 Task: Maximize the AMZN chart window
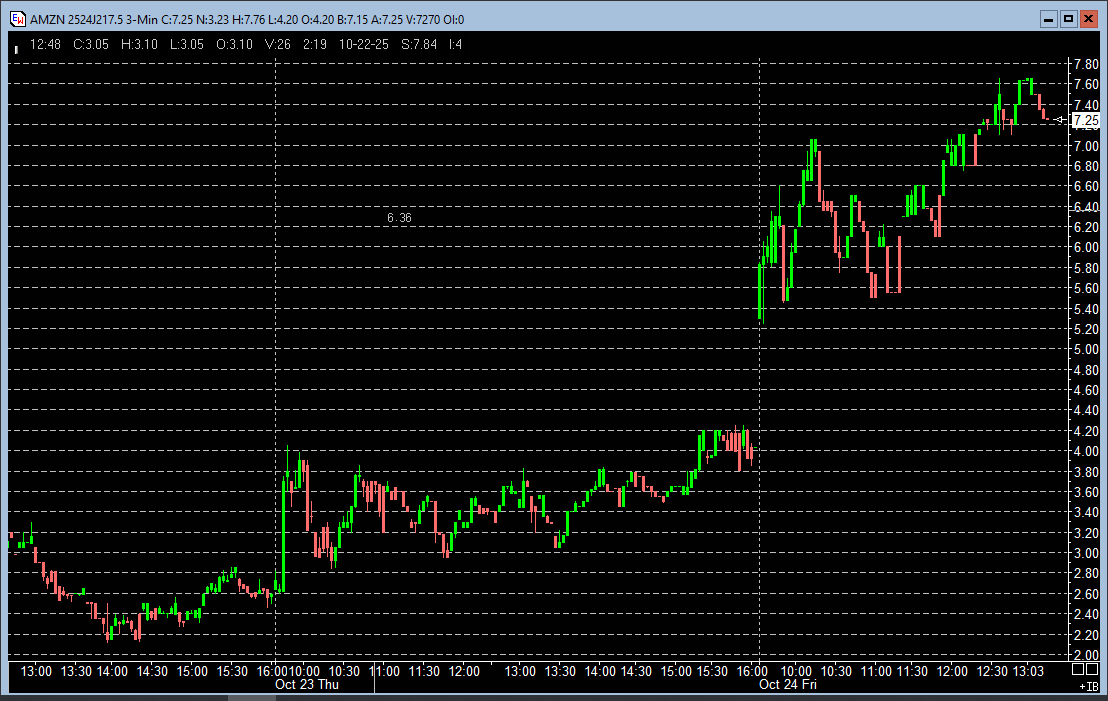pyautogui.click(x=1068, y=19)
